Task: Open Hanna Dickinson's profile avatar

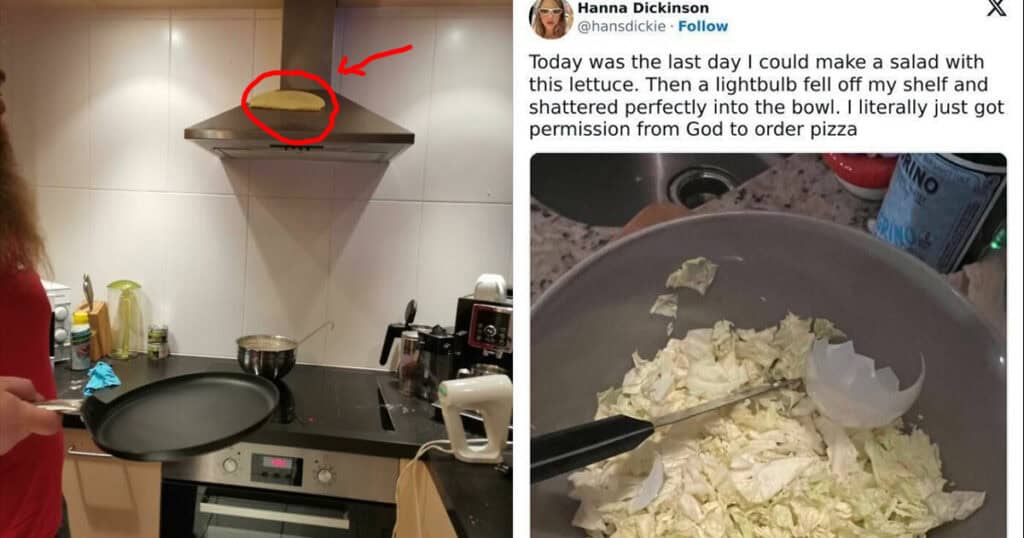Action: [x=551, y=18]
